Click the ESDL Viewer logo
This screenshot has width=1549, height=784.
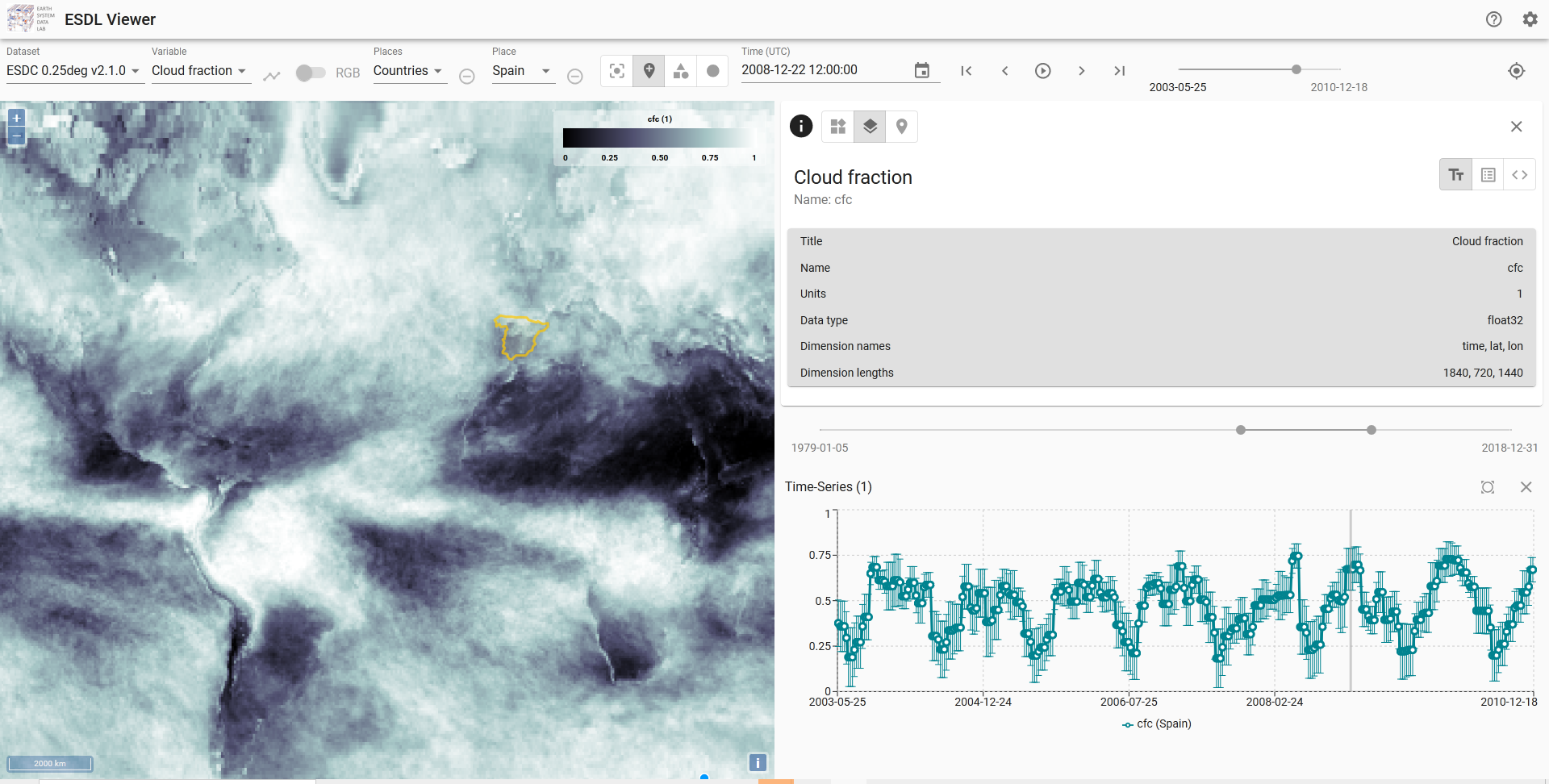pos(31,19)
